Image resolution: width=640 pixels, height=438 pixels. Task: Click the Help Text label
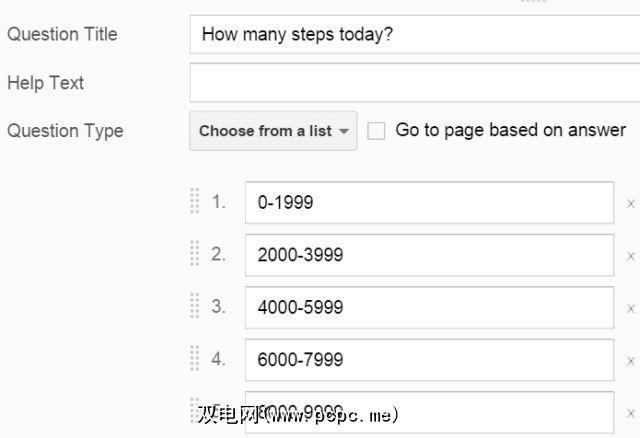[x=46, y=83]
